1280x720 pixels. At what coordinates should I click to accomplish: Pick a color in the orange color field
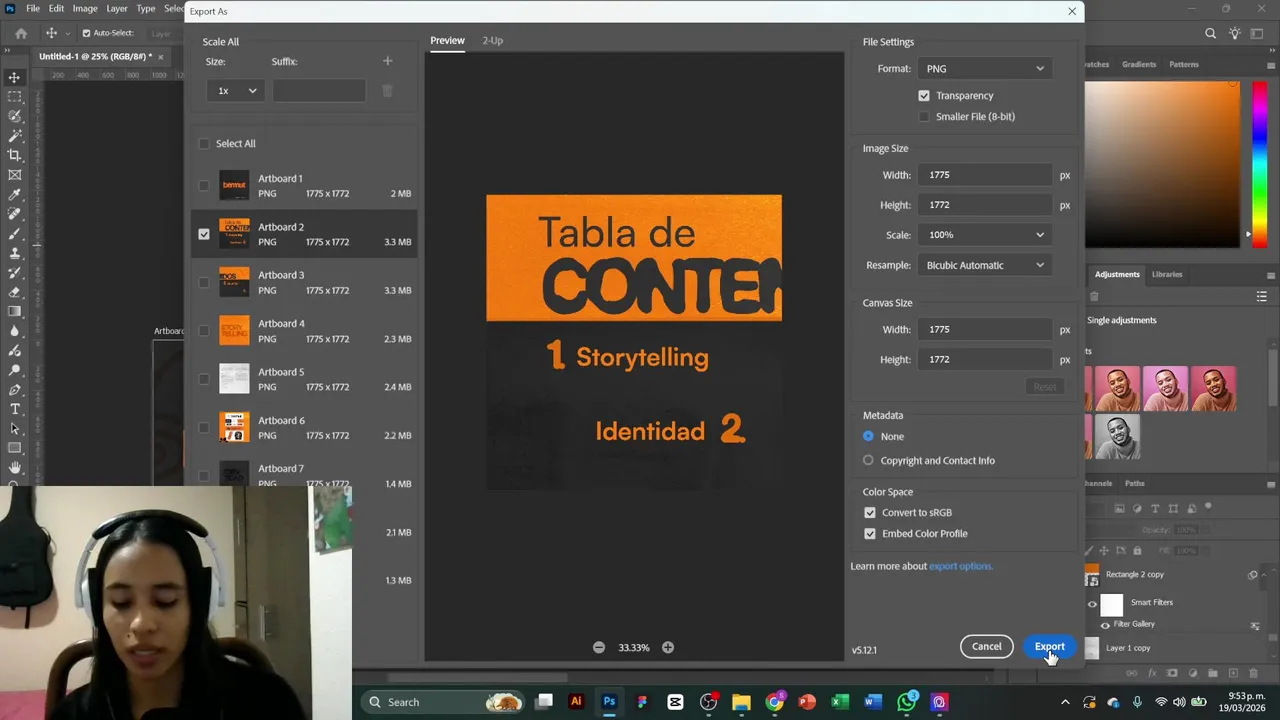pos(1162,164)
